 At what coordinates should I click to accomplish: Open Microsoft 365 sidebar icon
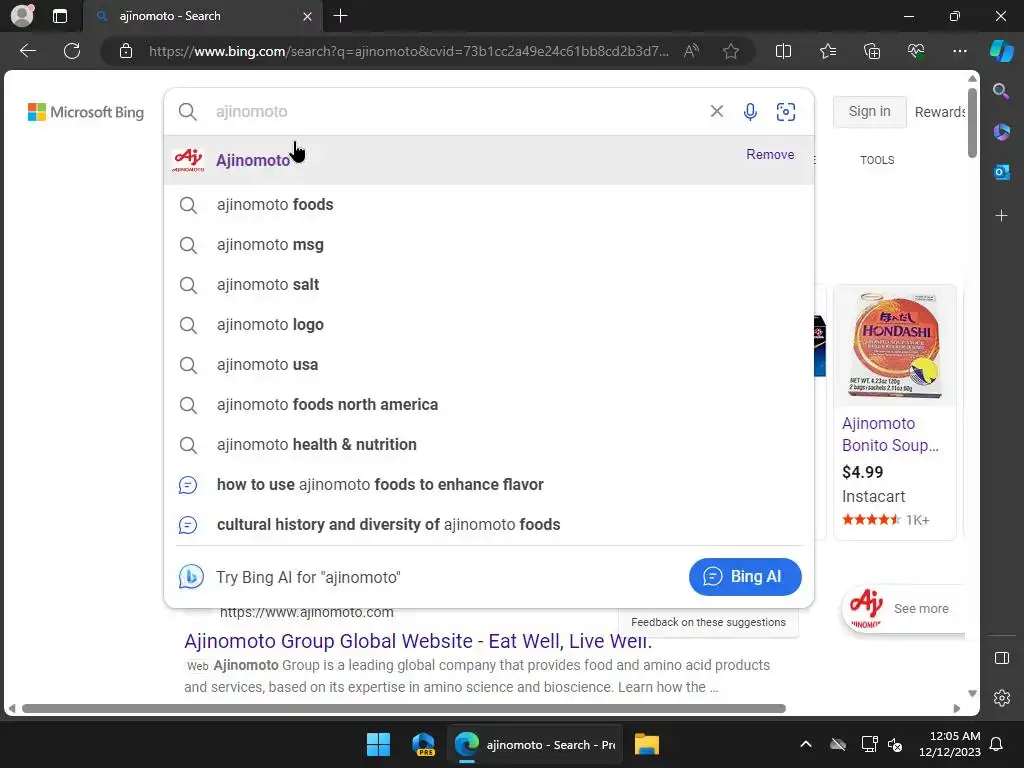tap(1001, 132)
